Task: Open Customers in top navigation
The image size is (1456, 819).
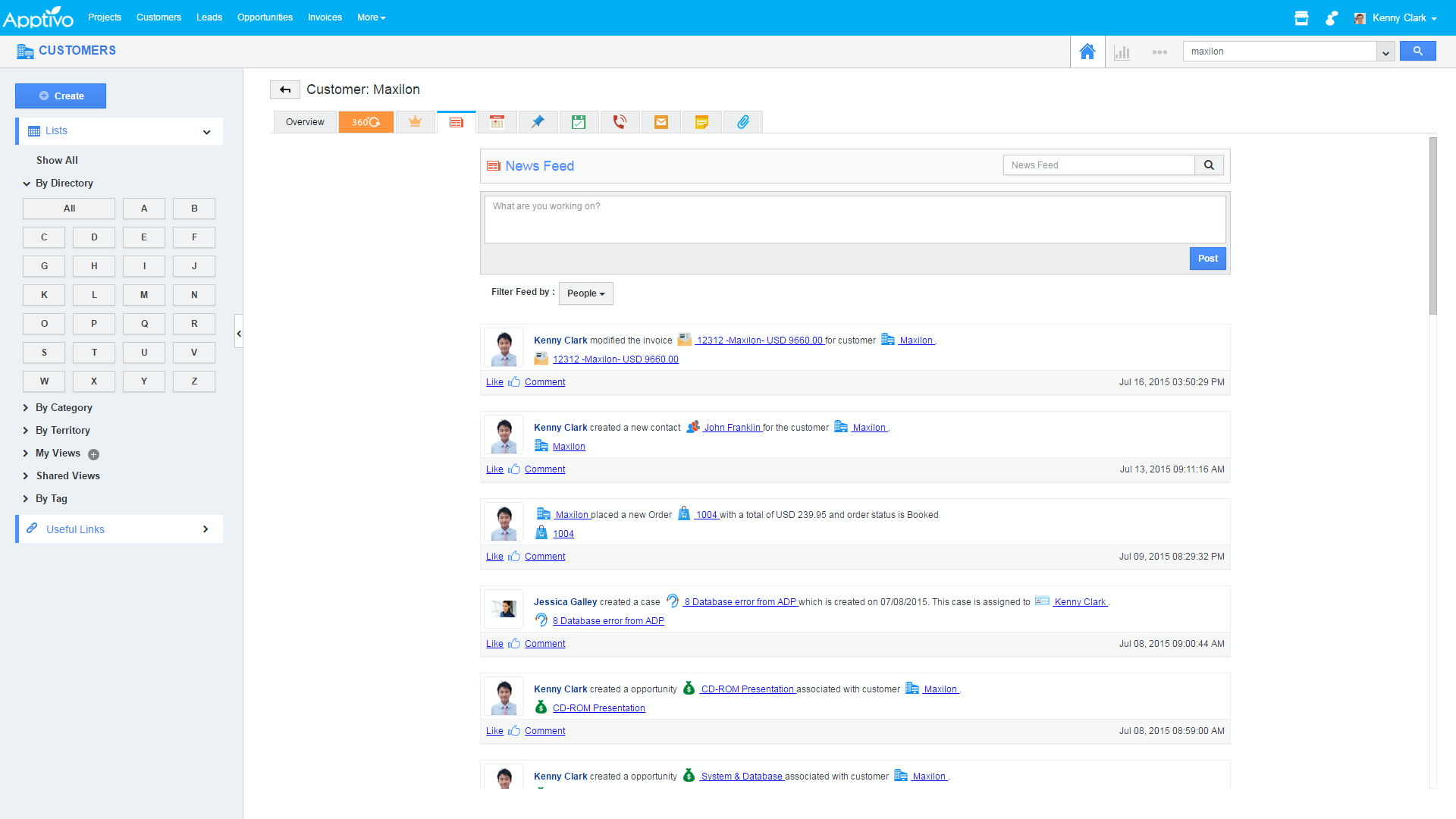Action: pos(158,17)
